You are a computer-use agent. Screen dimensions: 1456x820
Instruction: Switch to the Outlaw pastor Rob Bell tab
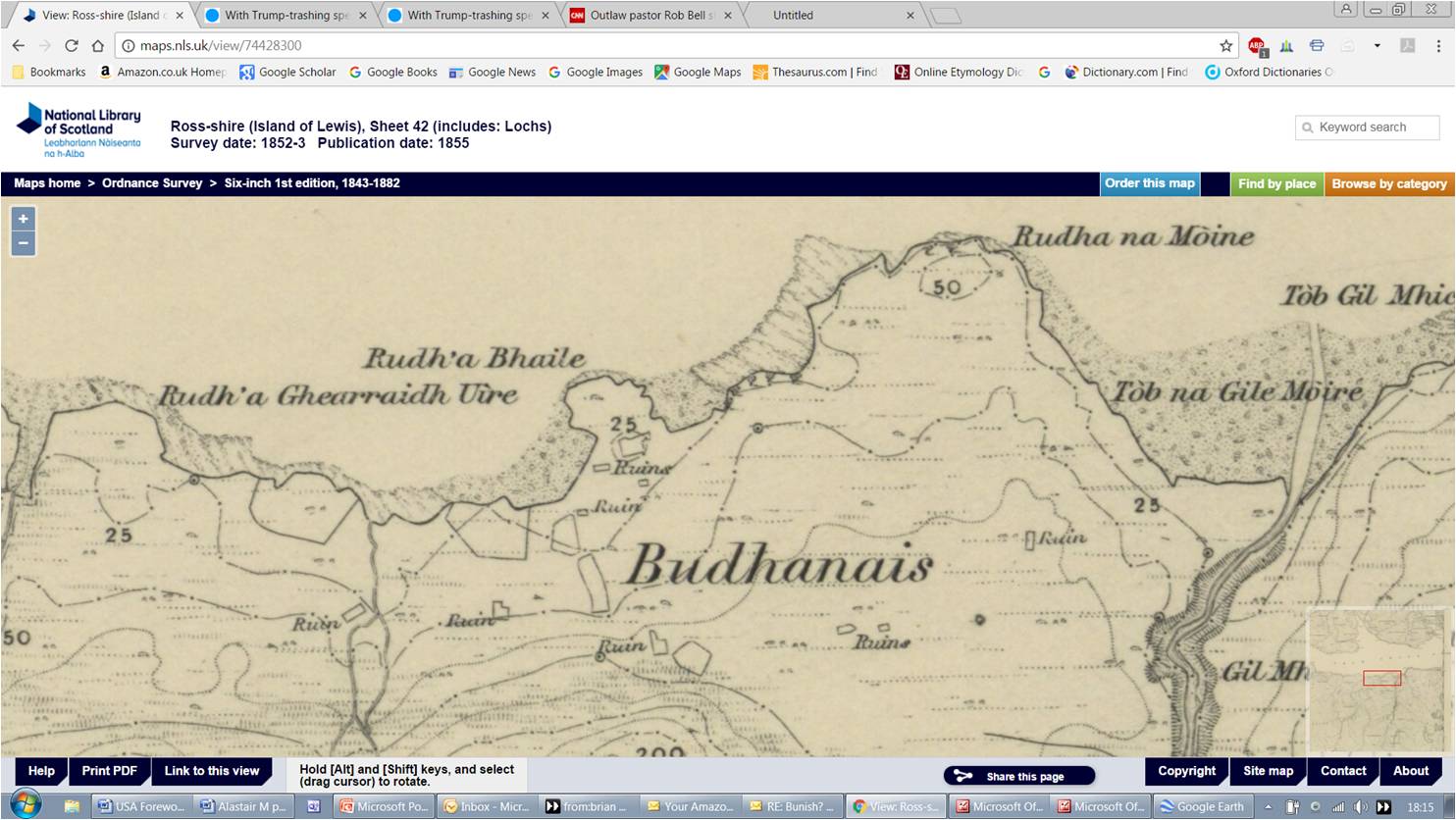pyautogui.click(x=651, y=16)
